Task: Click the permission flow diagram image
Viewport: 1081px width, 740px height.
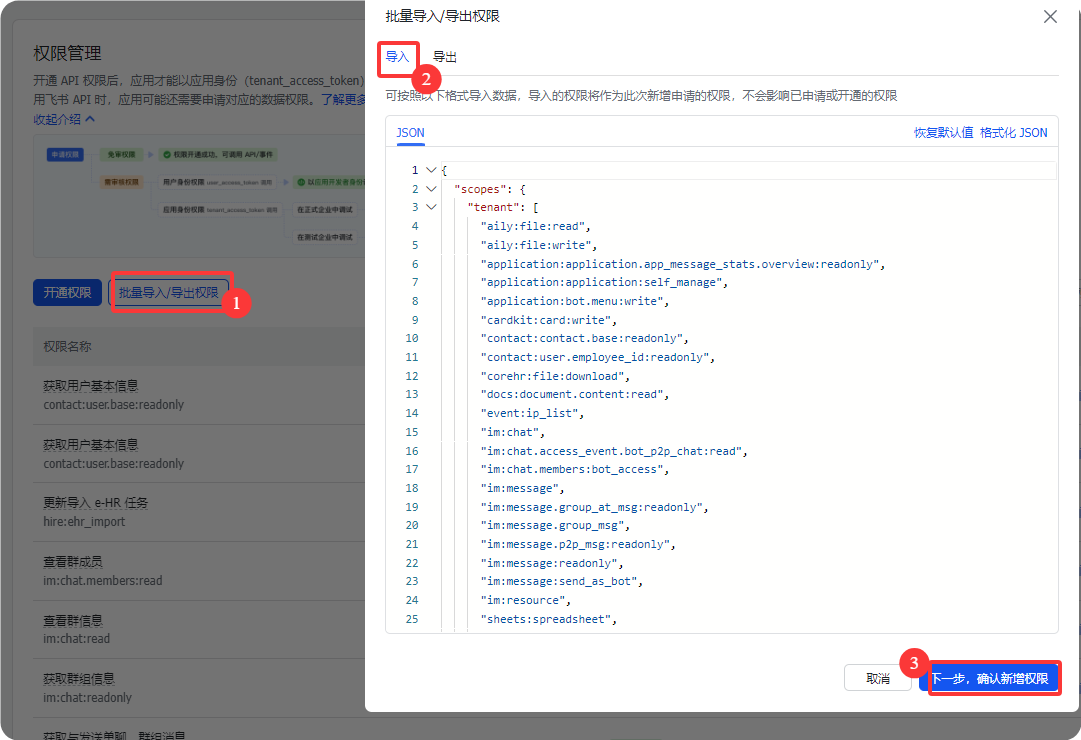Action: point(200,195)
